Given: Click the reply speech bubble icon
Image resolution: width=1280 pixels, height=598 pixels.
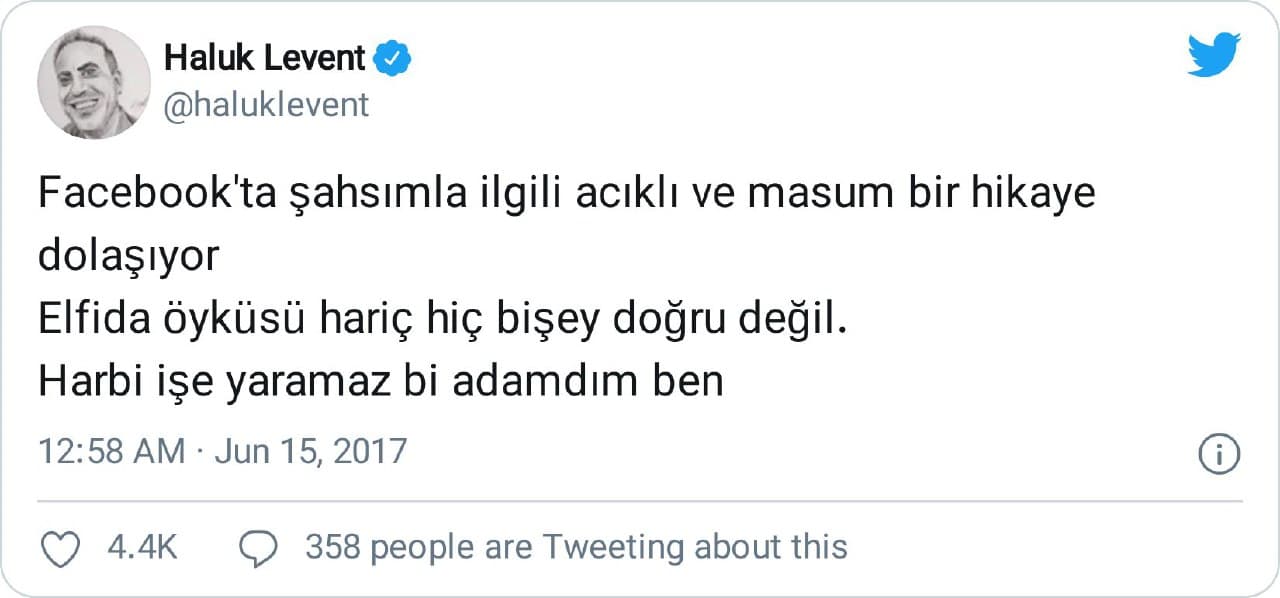Looking at the screenshot, I should (259, 547).
